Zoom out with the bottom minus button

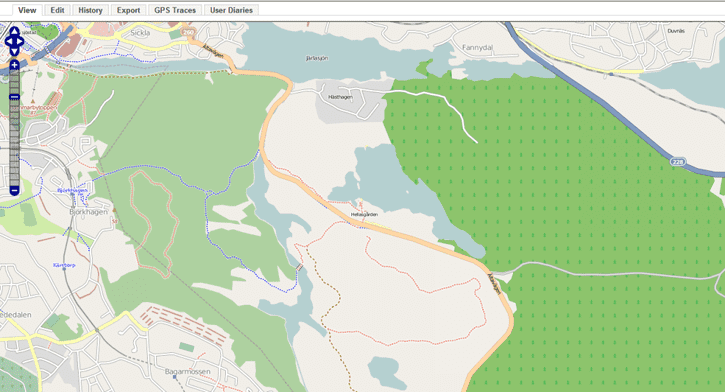coord(14,190)
